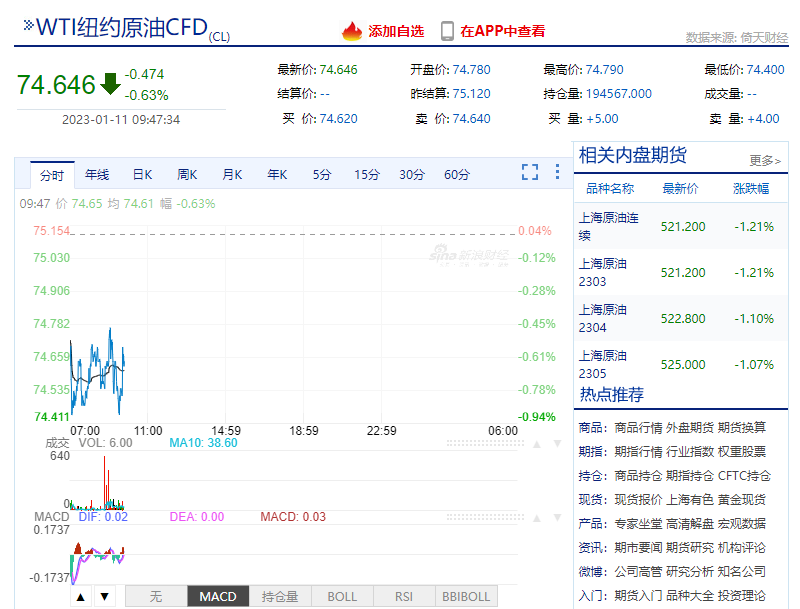Open the 上海原油2304 contract
The height and width of the screenshot is (609, 800).
[681, 318]
